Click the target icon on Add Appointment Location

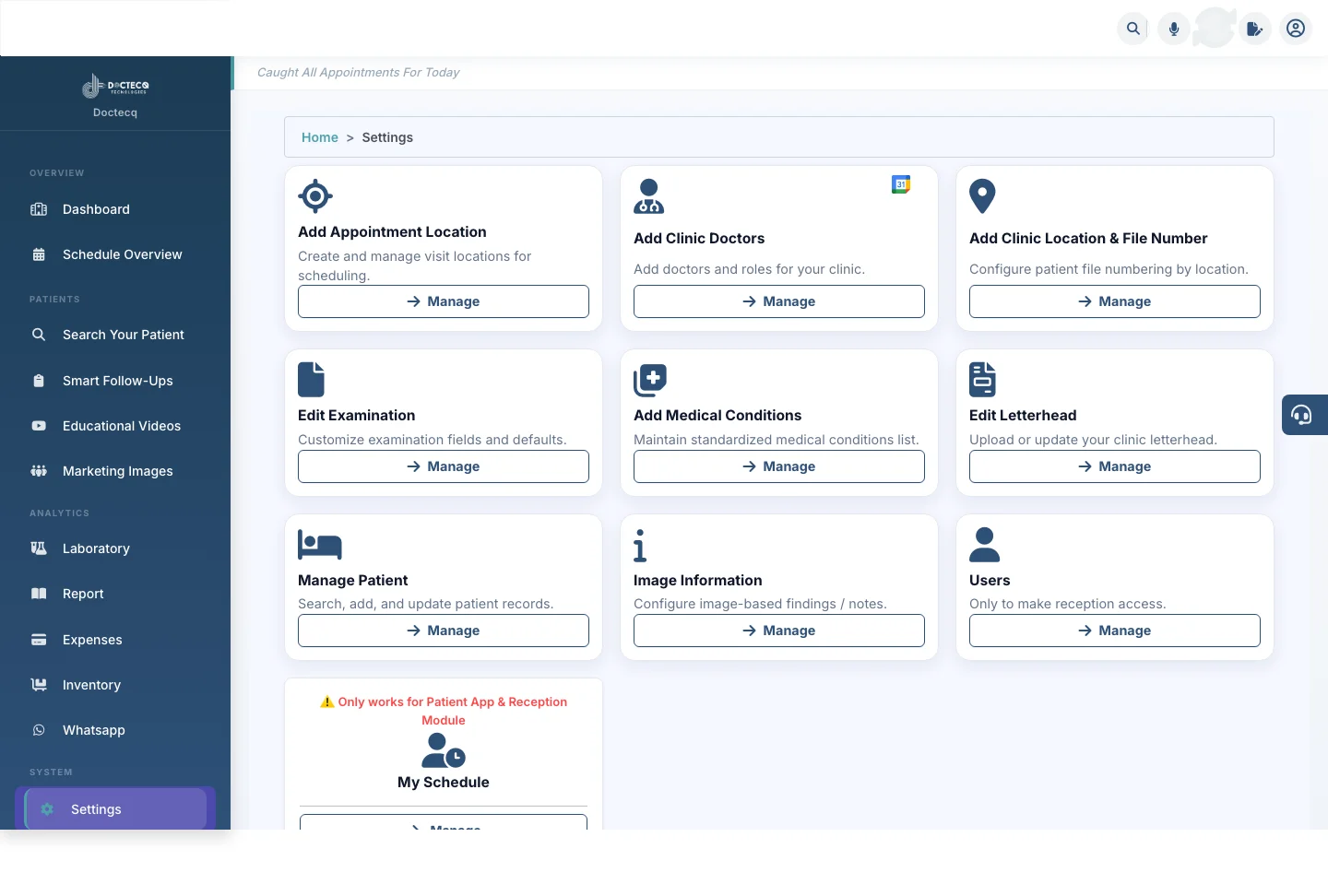(x=315, y=196)
